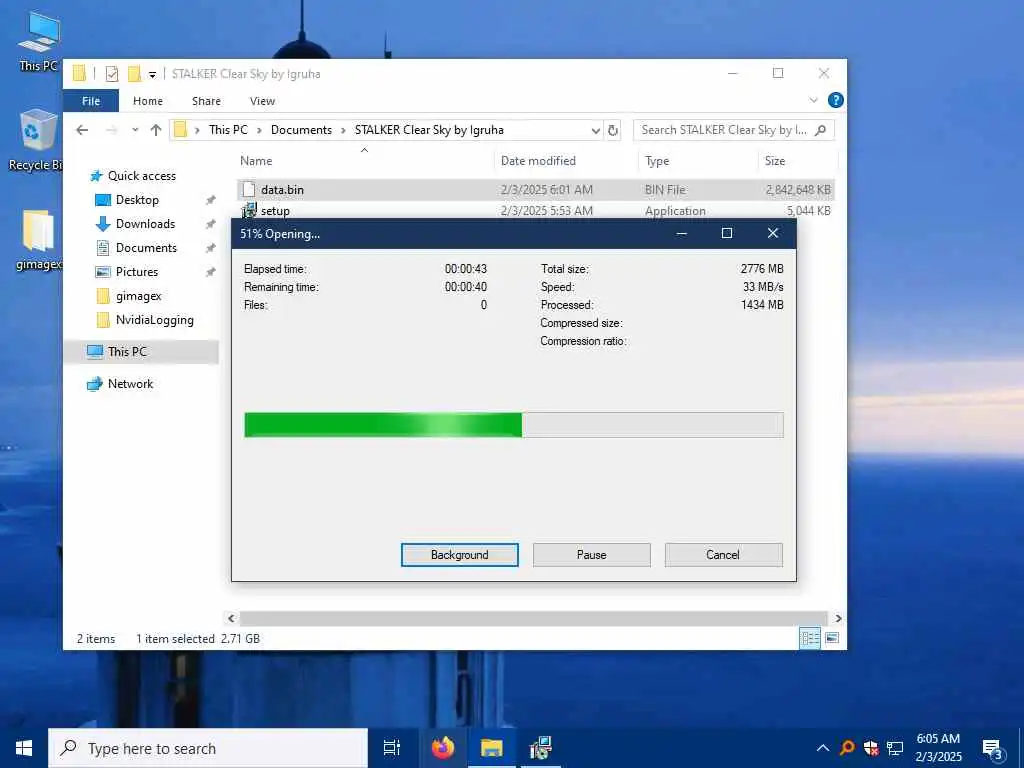The image size is (1024, 768).
Task: Open Downloads in Quick access
Action: 145,224
